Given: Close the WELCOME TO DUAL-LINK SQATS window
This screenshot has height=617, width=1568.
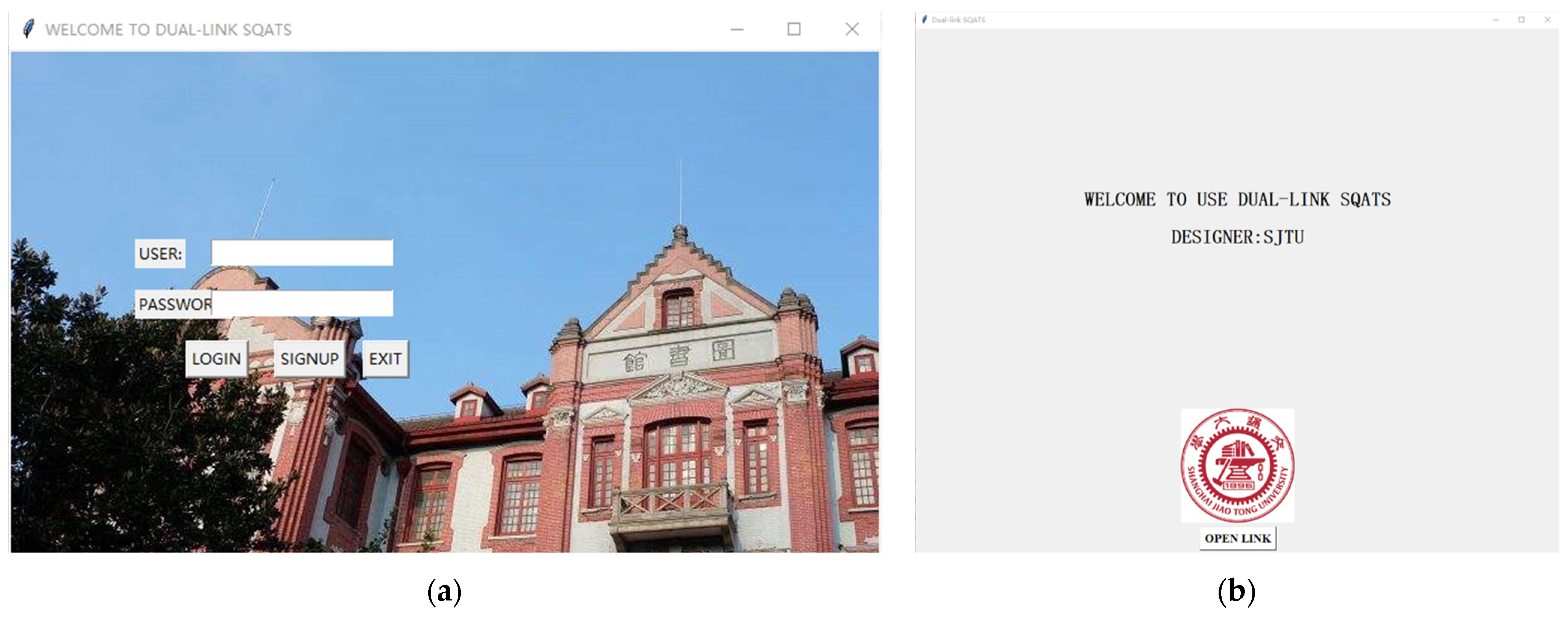Looking at the screenshot, I should pyautogui.click(x=852, y=29).
